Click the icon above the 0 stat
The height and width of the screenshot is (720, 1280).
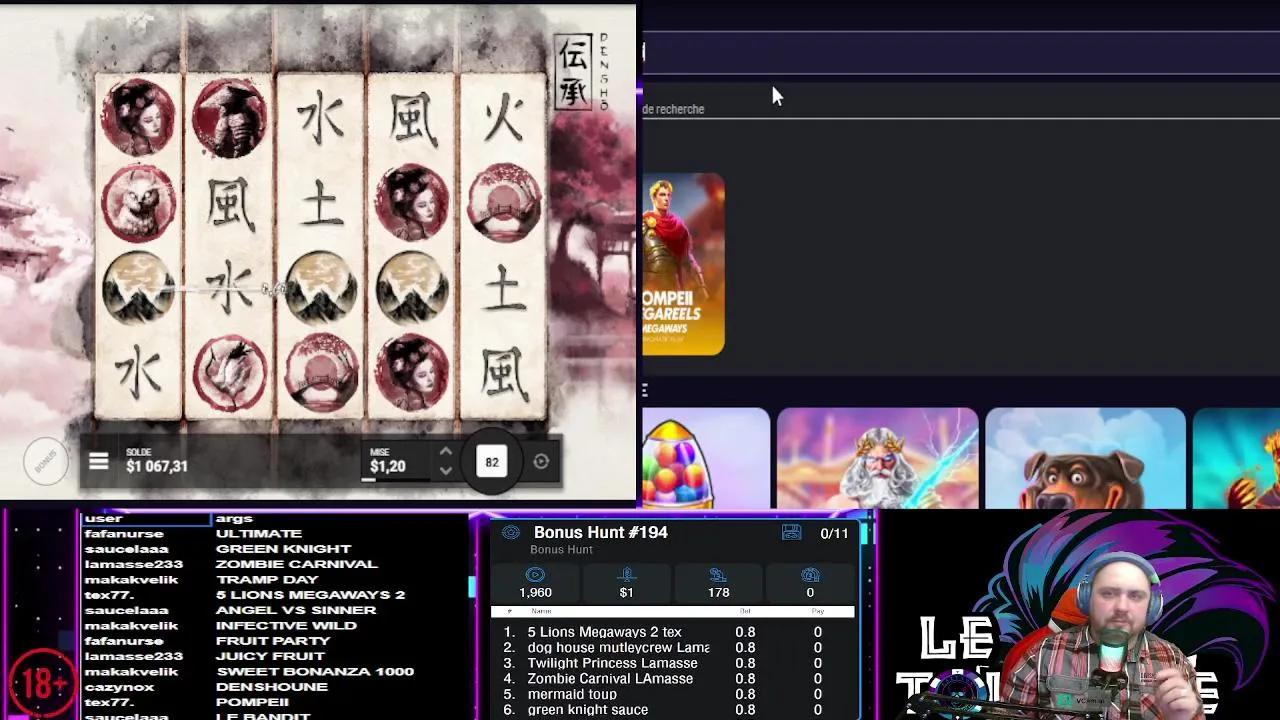pos(810,575)
